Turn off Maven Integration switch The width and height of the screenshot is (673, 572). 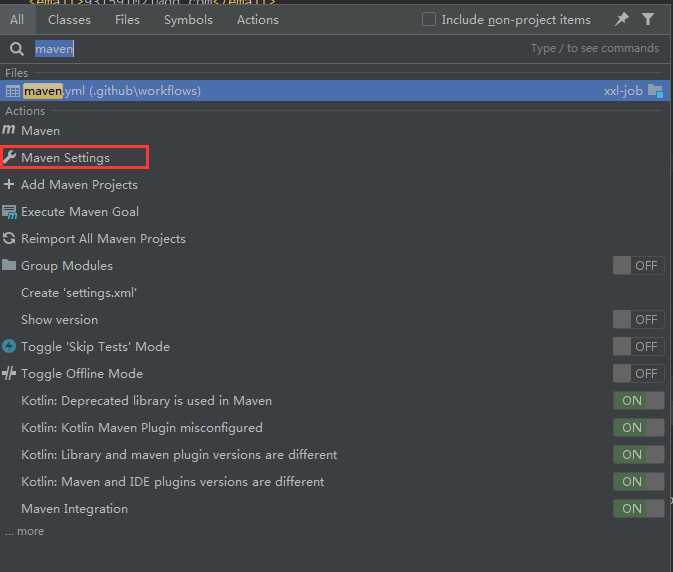click(638, 509)
